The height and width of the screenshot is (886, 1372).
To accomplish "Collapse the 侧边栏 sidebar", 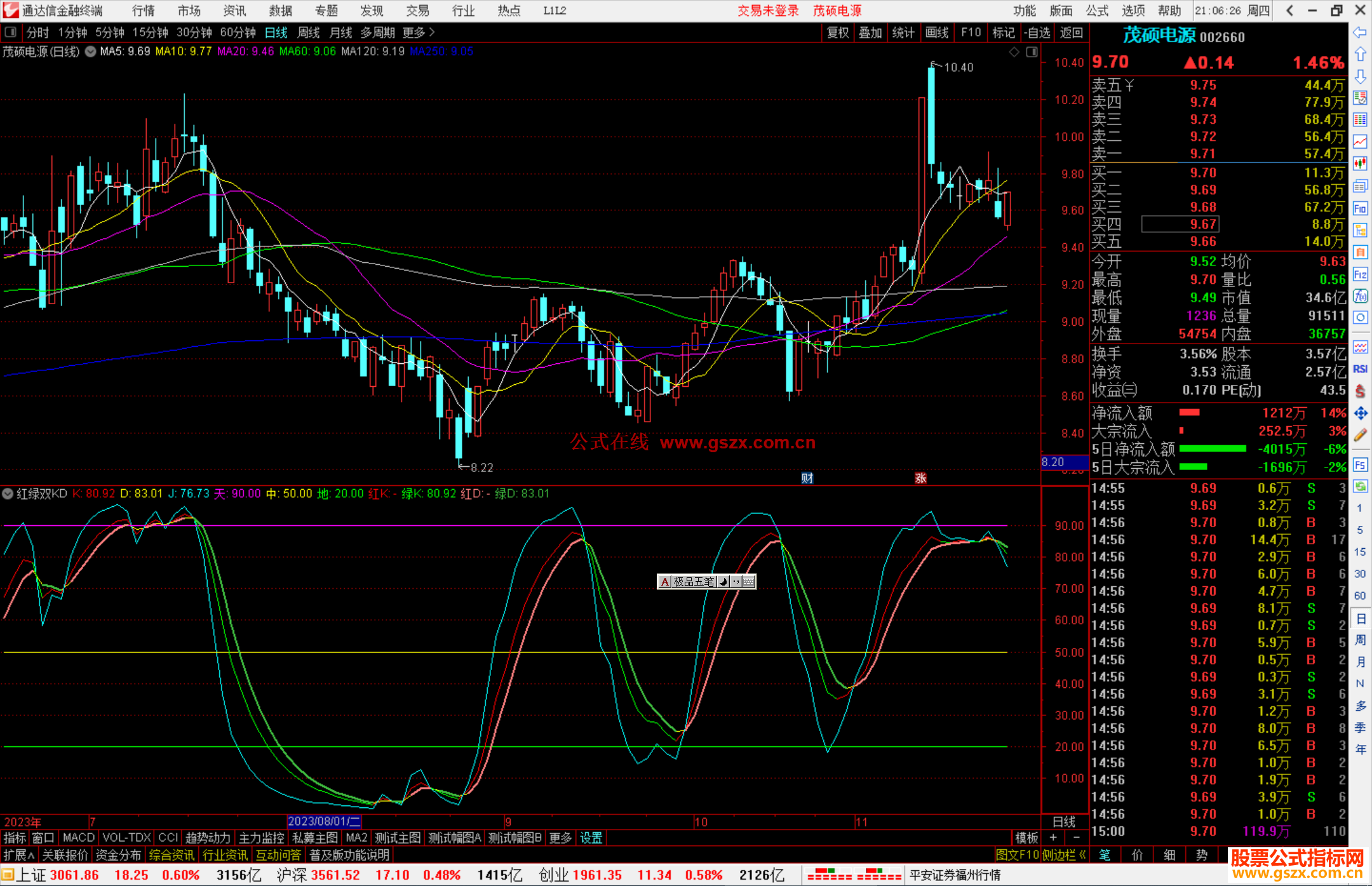I will coord(1064,855).
